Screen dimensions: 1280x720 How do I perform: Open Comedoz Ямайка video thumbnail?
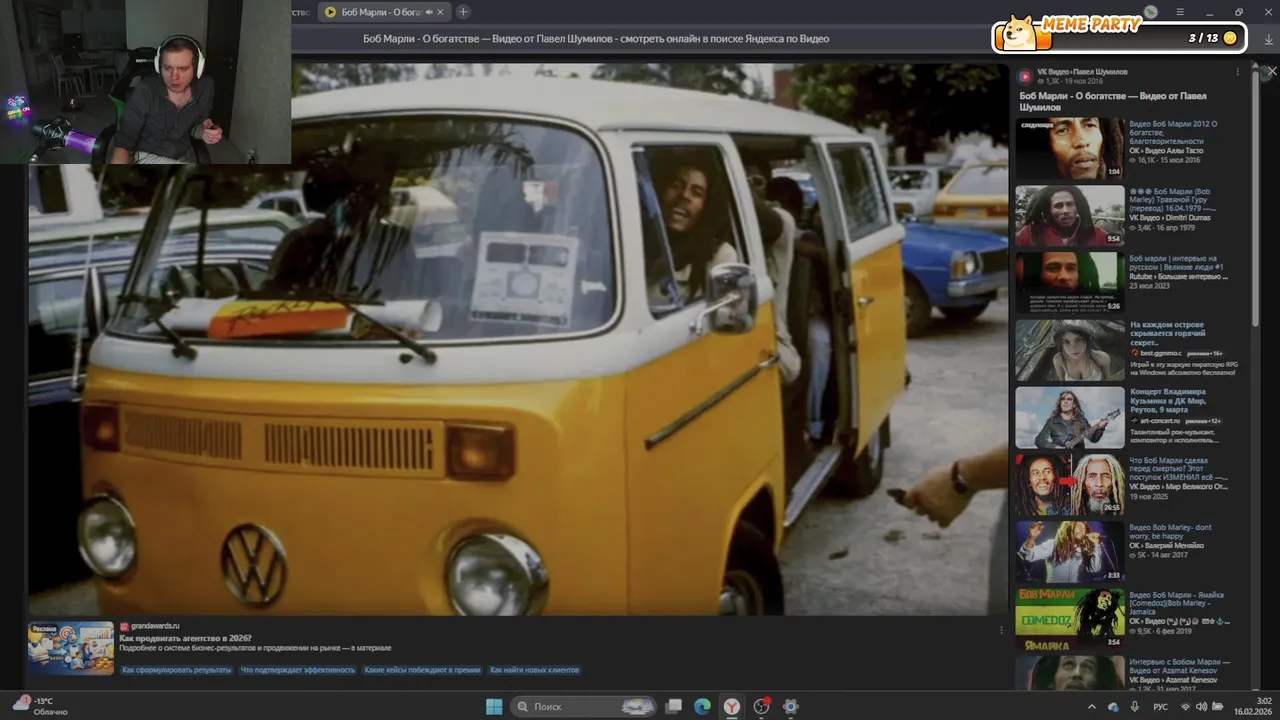[x=1070, y=618]
